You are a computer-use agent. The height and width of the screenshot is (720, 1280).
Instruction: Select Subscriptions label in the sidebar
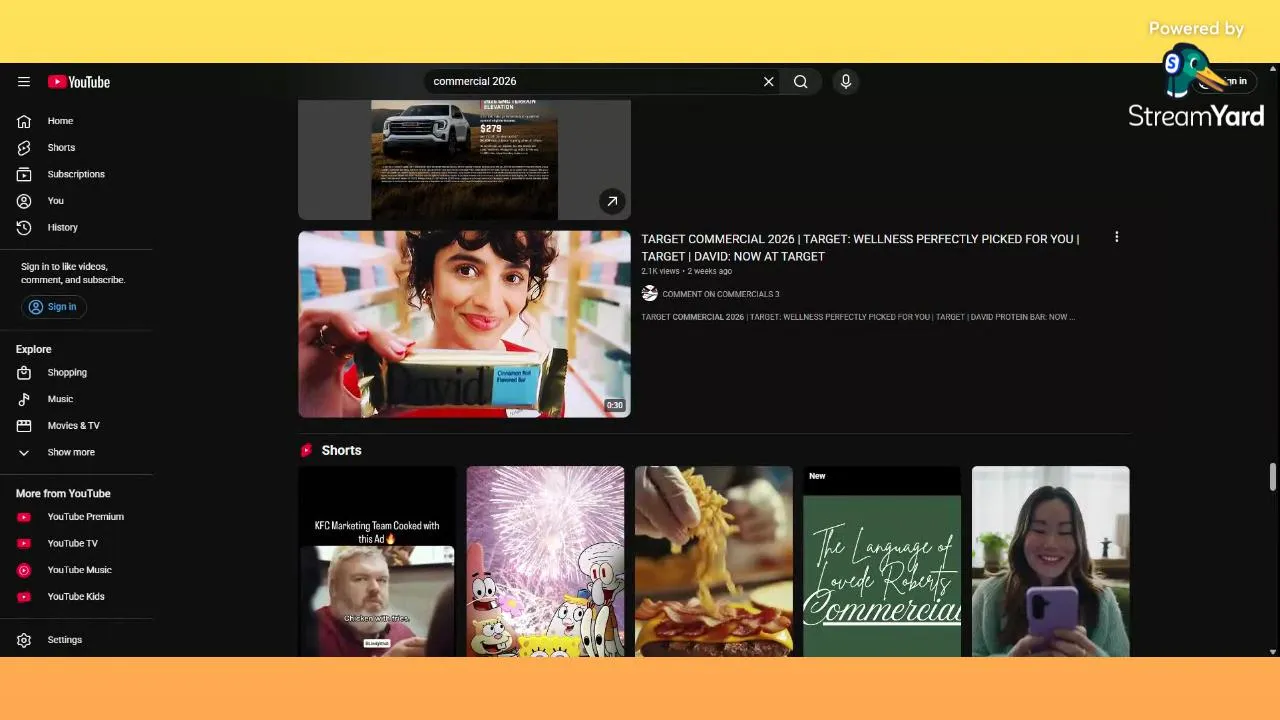coord(76,174)
